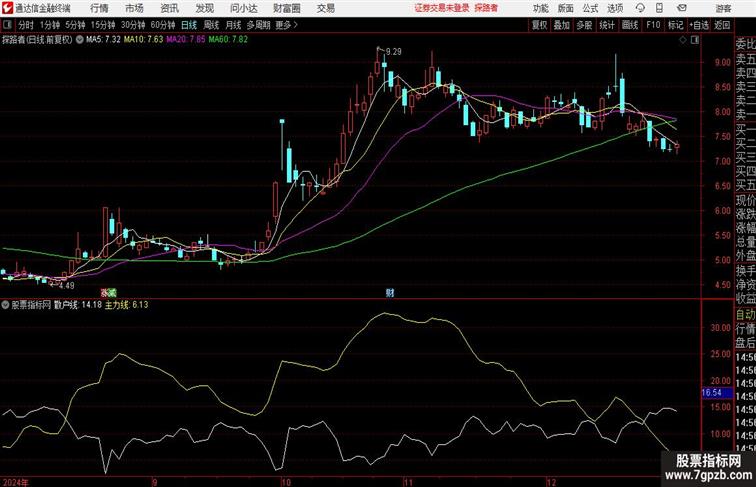The image size is (756, 487).
Task: Click the 2024年 label on the time axis
Action: coord(15,482)
